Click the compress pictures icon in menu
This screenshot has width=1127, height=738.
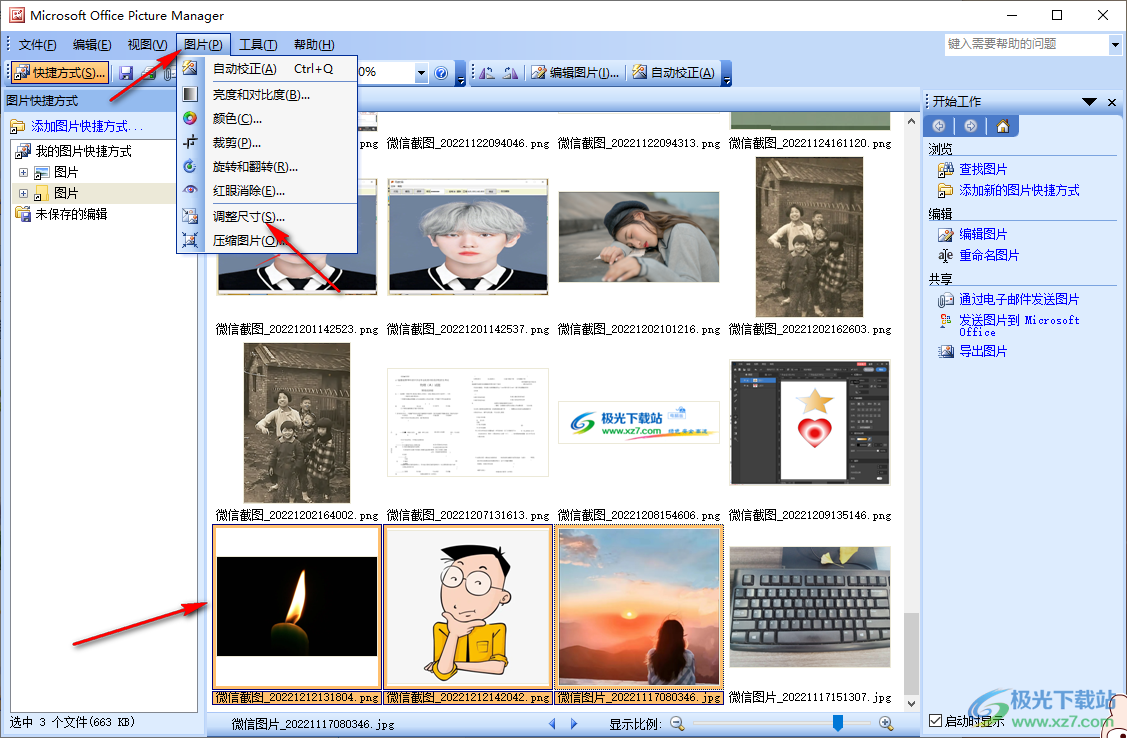coord(190,240)
